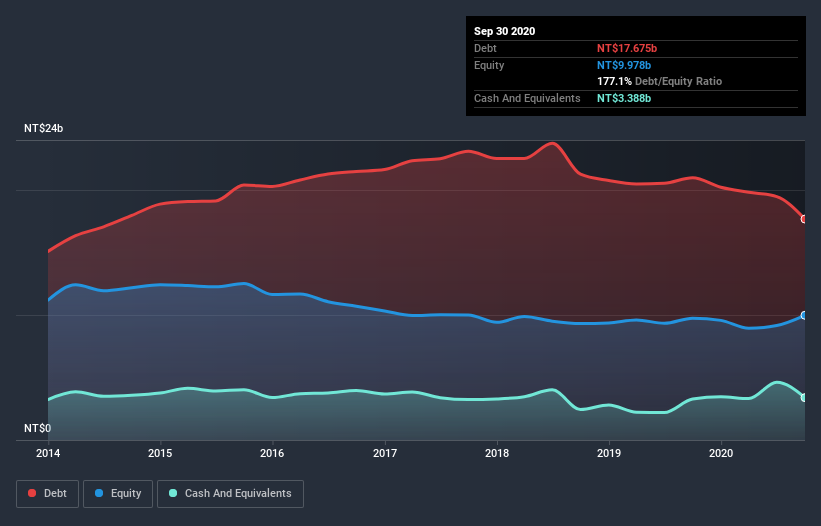Click the Sep 30 2020 tooltip date
Screen dimensions: 821x526
(x=504, y=31)
